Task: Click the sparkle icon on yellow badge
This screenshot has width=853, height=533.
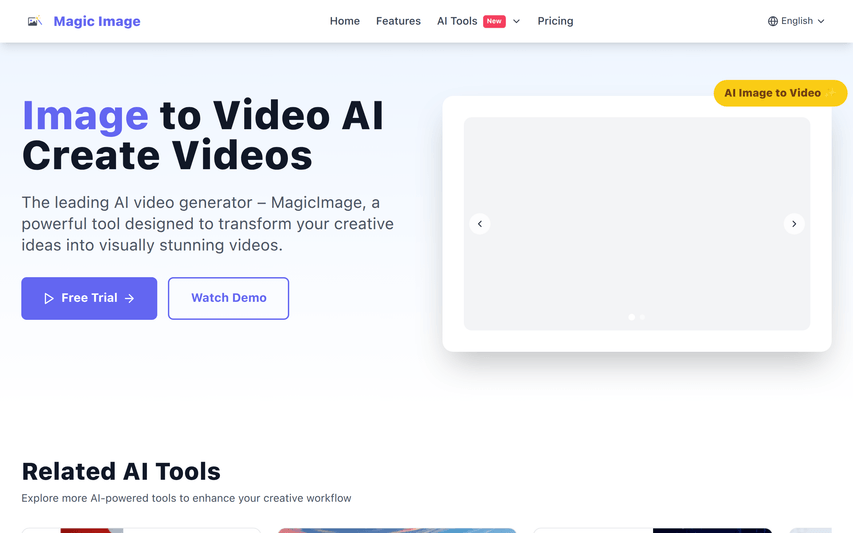Action: pos(830,93)
